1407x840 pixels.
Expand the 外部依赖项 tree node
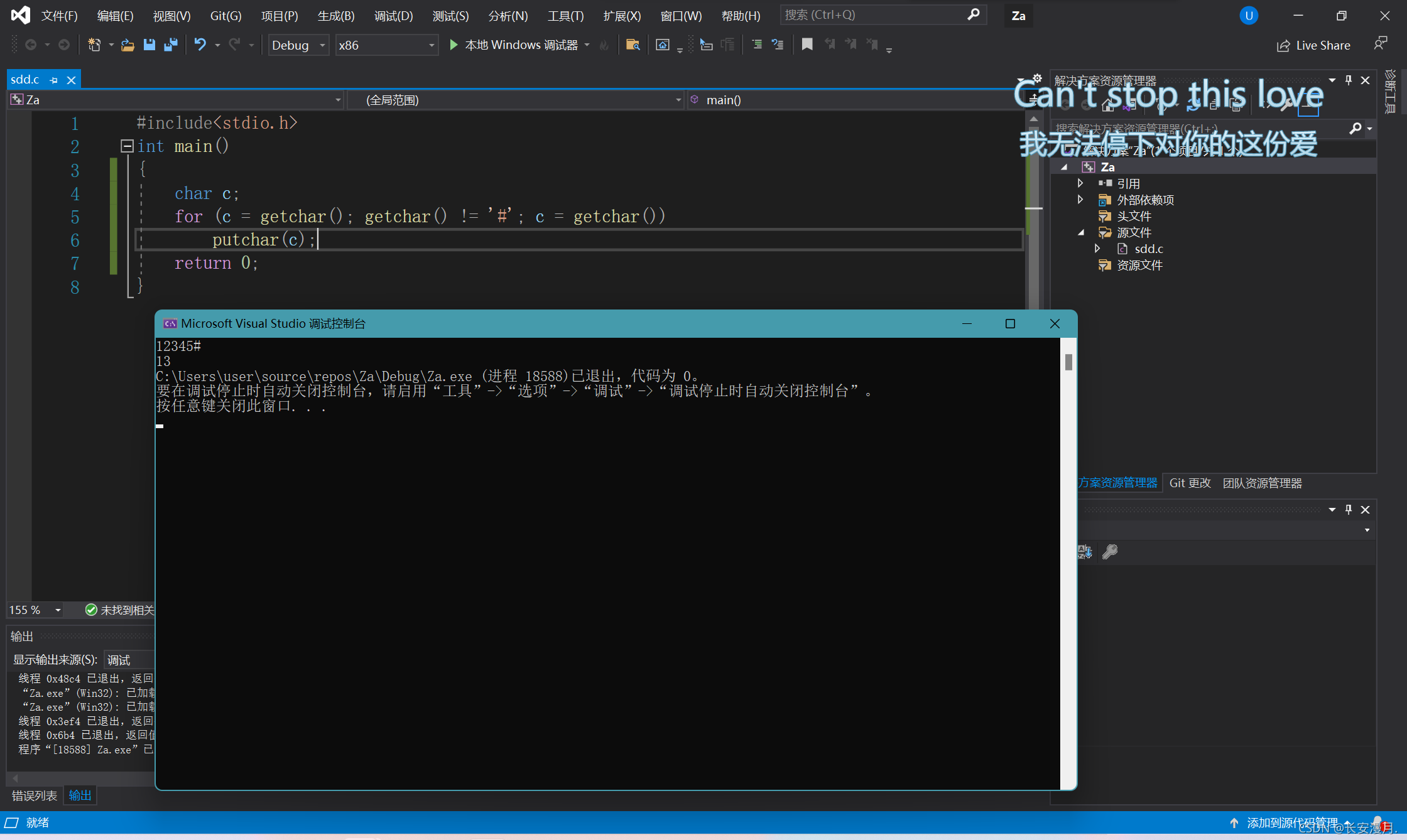click(x=1080, y=200)
